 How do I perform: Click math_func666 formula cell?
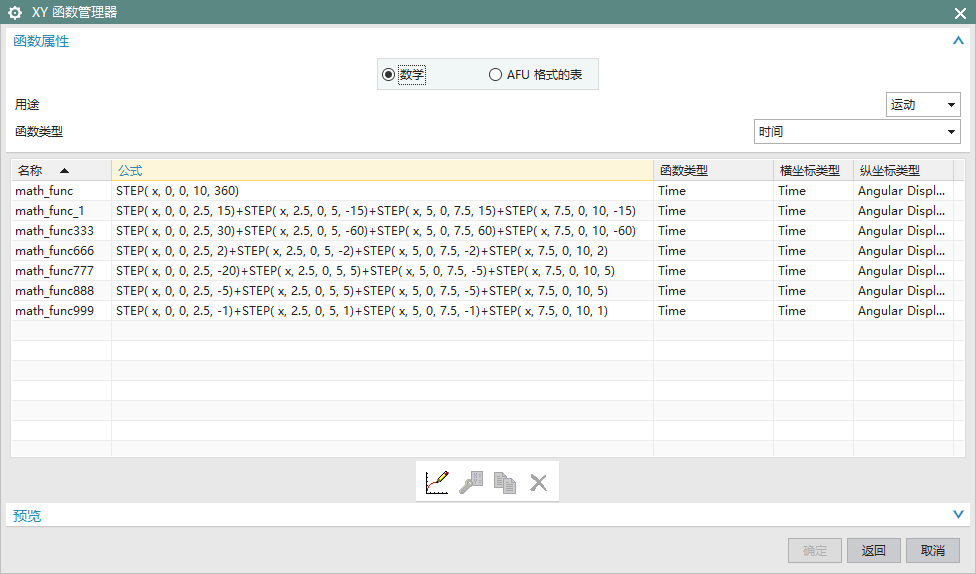click(382, 251)
